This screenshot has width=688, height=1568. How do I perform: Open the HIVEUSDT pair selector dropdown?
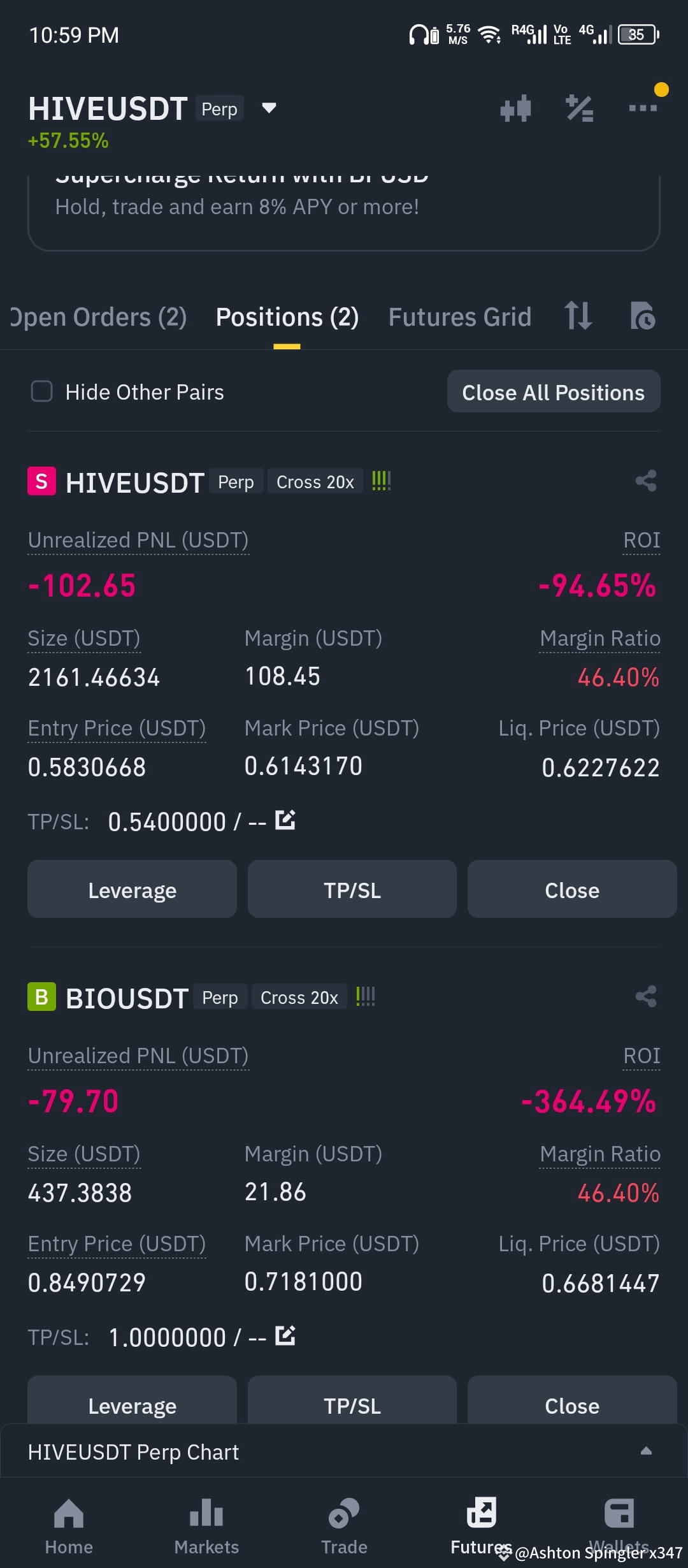[268, 108]
